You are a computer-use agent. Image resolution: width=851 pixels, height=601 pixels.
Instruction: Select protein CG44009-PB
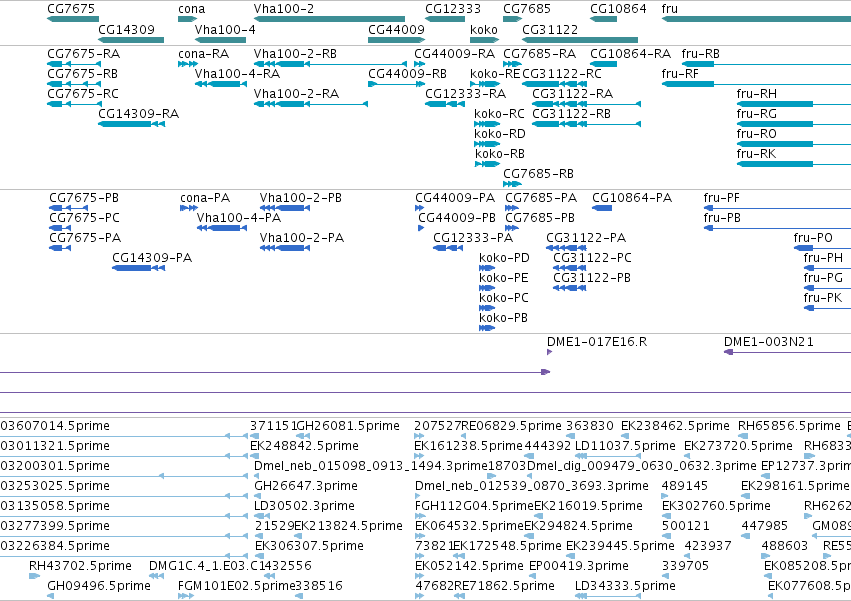pyautogui.click(x=457, y=218)
